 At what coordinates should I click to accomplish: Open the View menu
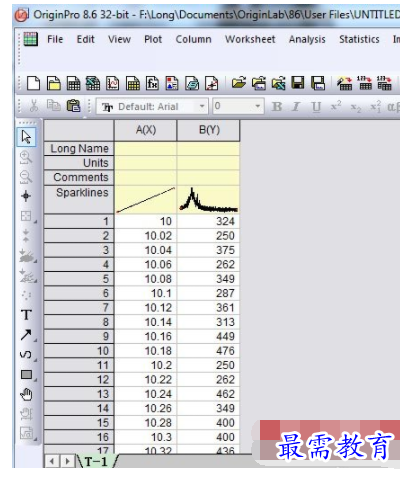coord(119,39)
